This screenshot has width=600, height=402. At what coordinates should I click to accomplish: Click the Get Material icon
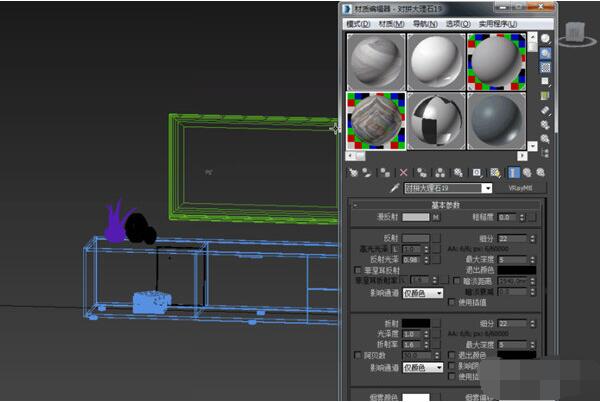click(353, 172)
